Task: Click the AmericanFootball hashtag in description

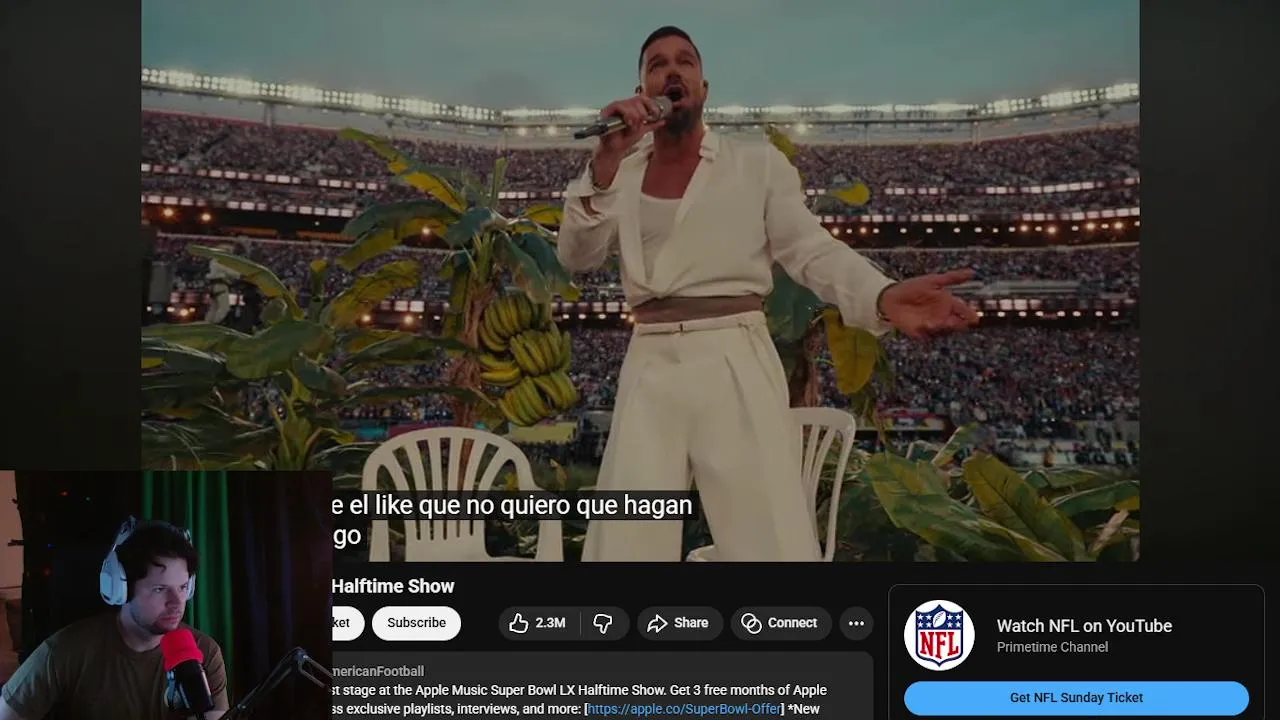Action: pos(378,671)
